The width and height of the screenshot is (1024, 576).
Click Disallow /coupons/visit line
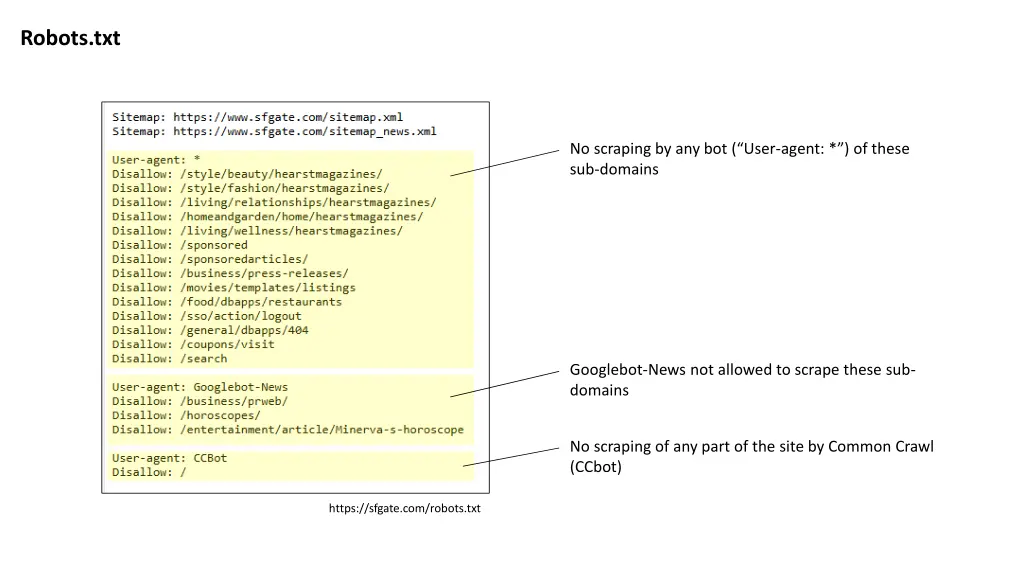(193, 344)
